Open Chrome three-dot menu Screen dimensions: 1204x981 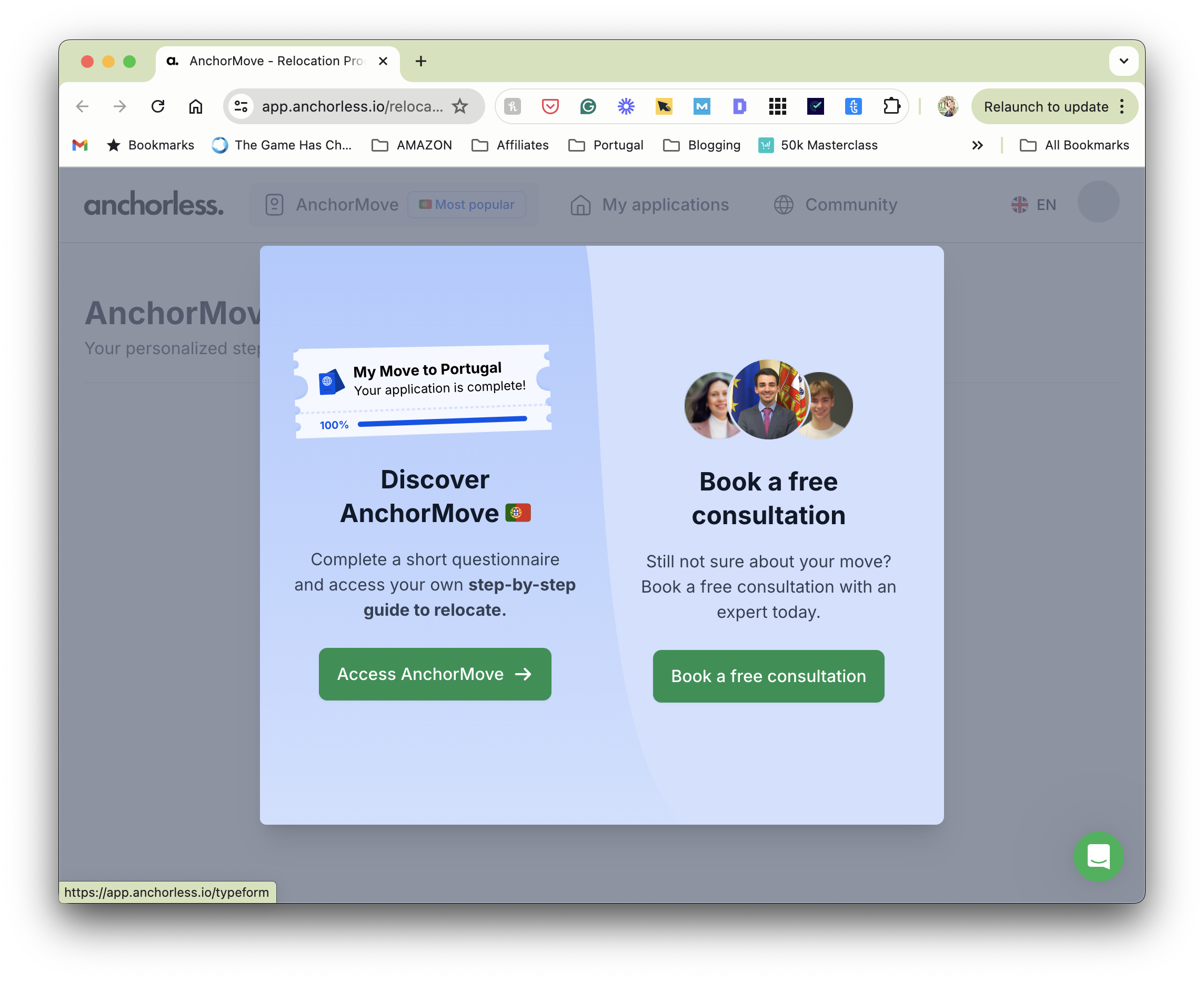[x=1122, y=106]
